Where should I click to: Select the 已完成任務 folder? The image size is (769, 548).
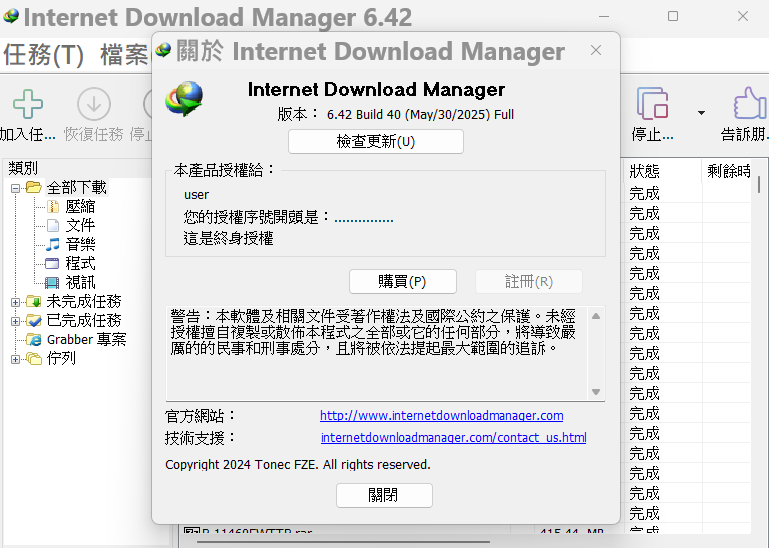83,320
